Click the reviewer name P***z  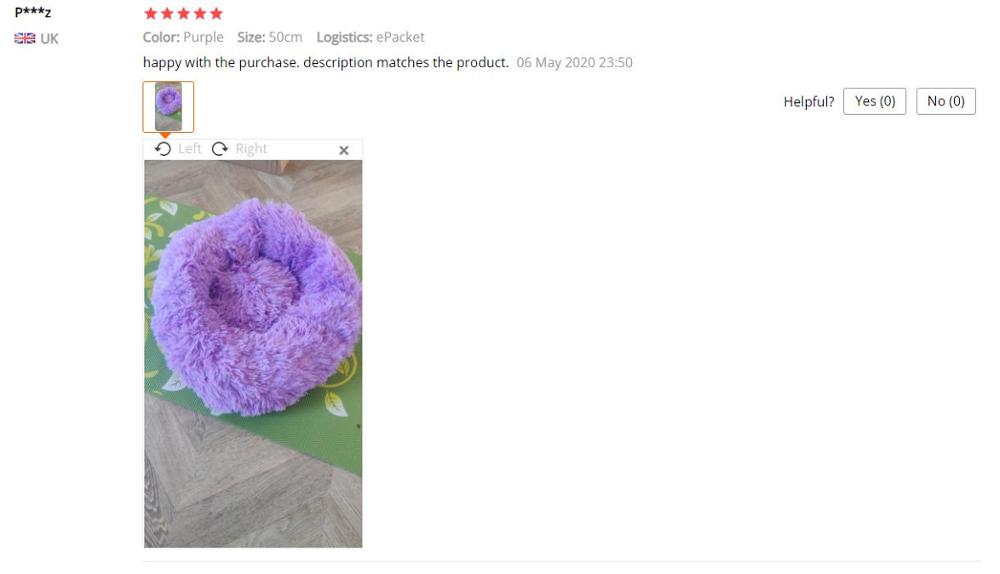[x=33, y=12]
